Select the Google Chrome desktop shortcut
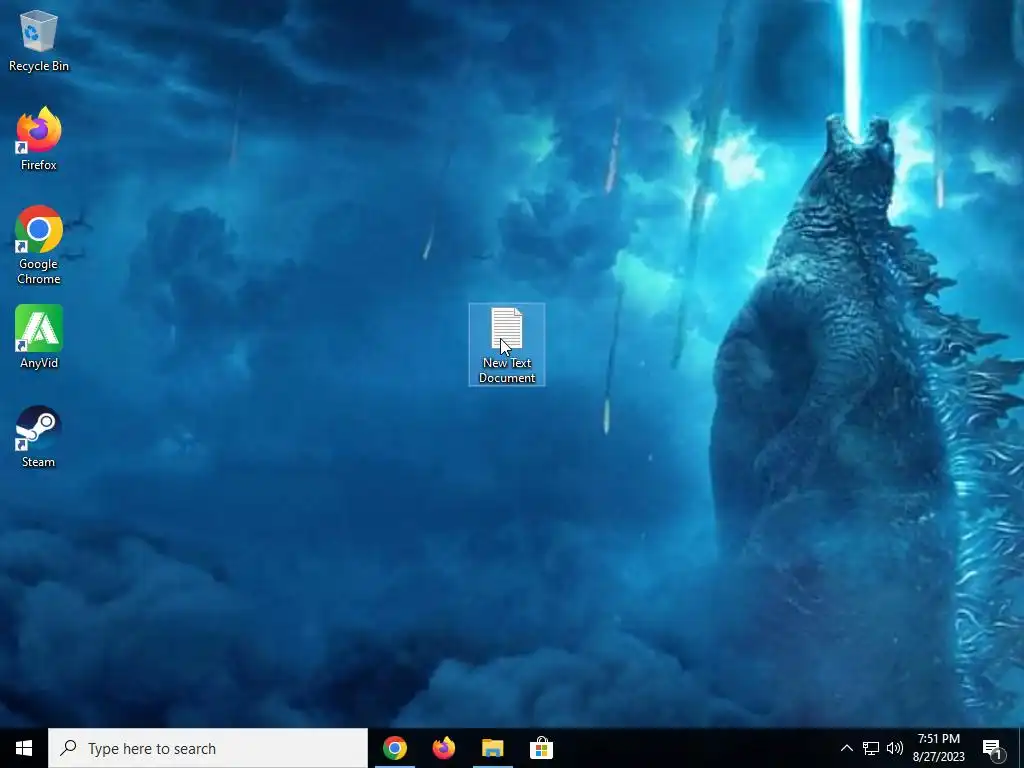 (x=39, y=245)
